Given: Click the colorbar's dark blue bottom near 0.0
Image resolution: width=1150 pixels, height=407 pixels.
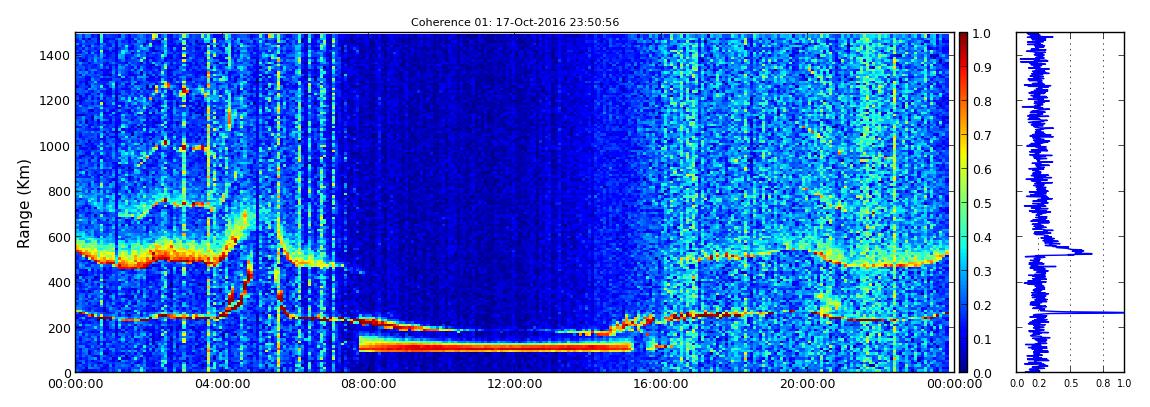Looking at the screenshot, I should 963,367.
